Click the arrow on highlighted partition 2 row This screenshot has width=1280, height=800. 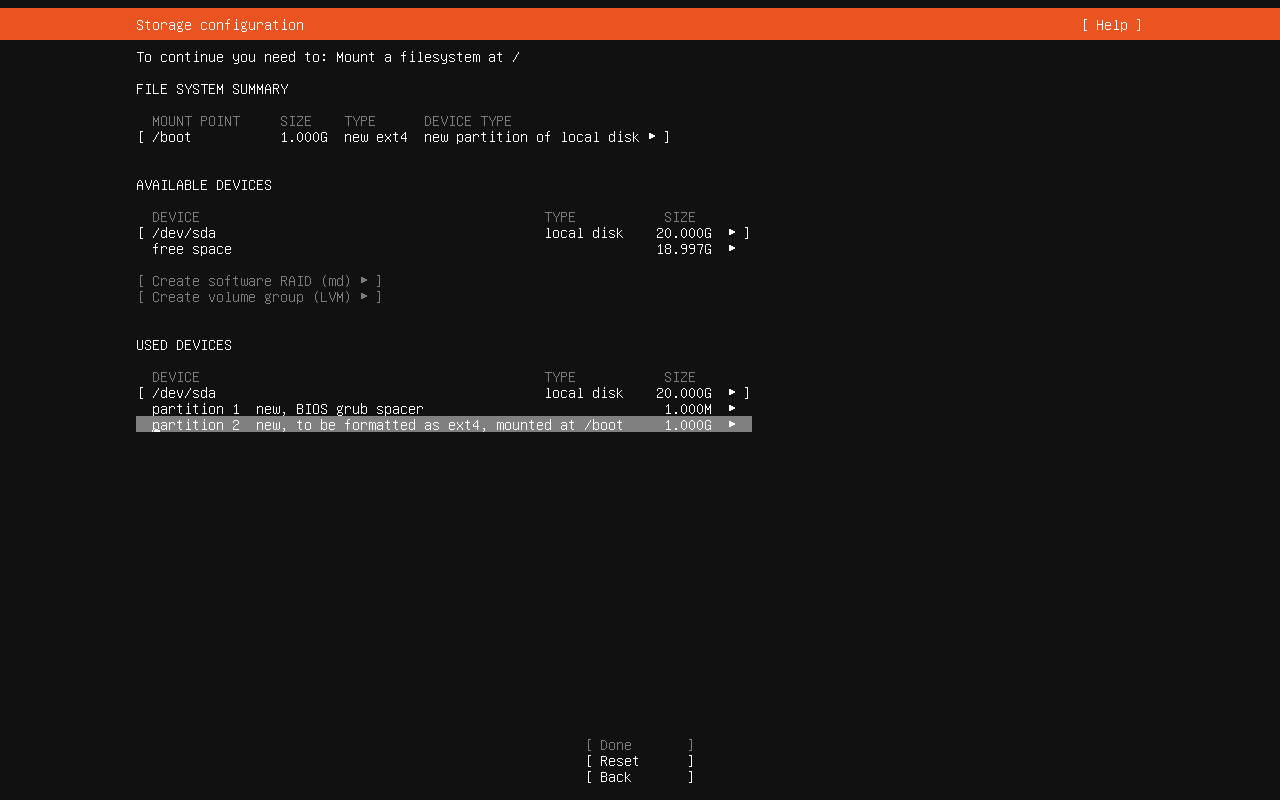pyautogui.click(x=732, y=425)
